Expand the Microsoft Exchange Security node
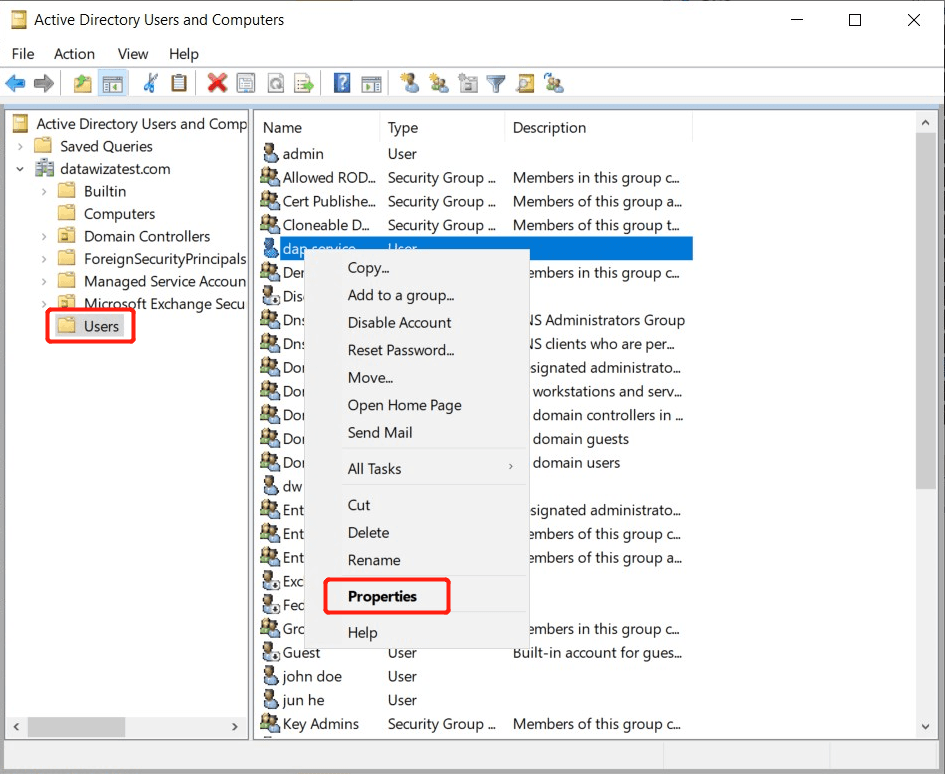 [x=44, y=303]
